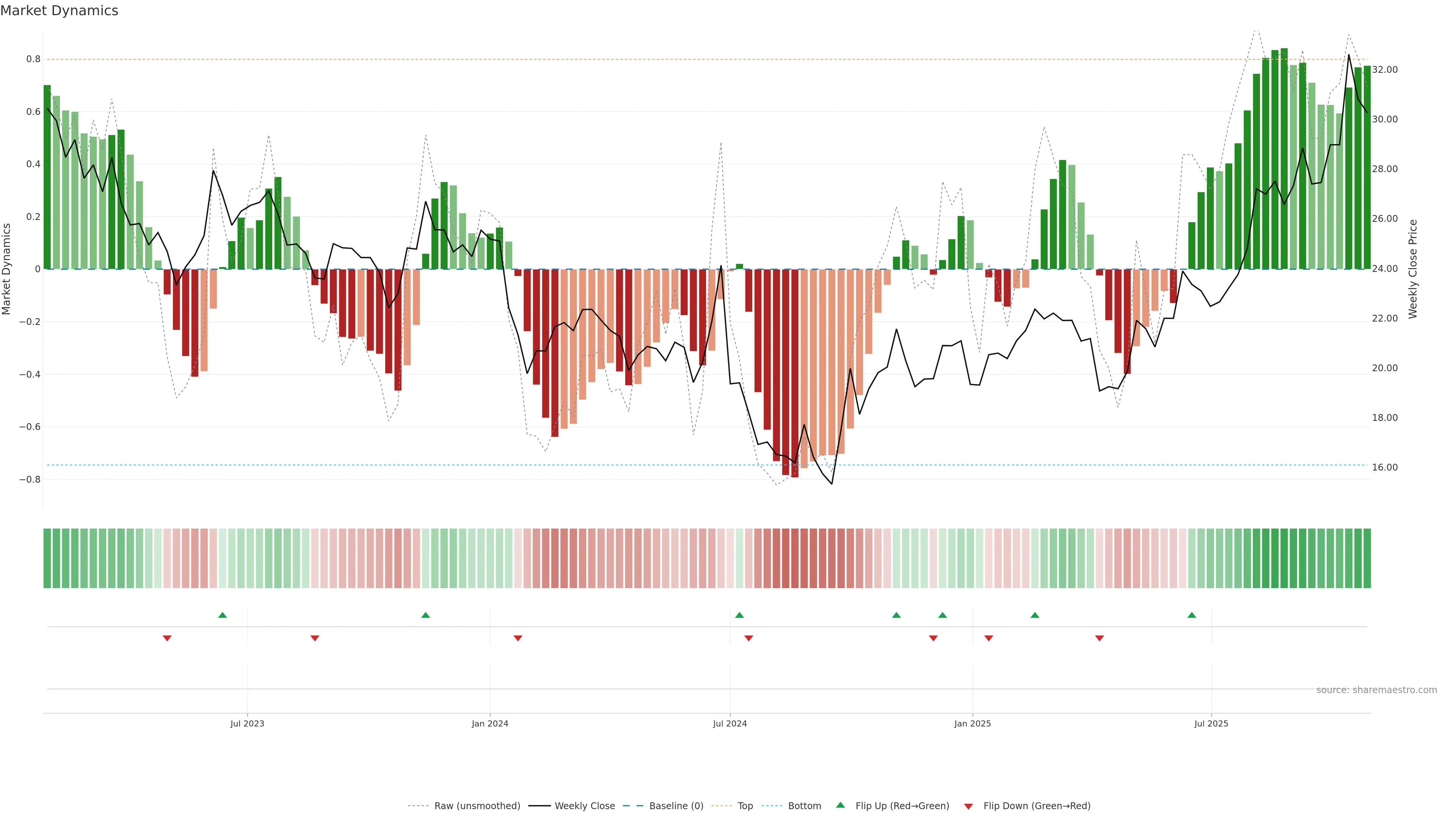Viewport: 1456px width, 819px height.
Task: Click the source: sharemaestro.com text
Action: [1376, 690]
